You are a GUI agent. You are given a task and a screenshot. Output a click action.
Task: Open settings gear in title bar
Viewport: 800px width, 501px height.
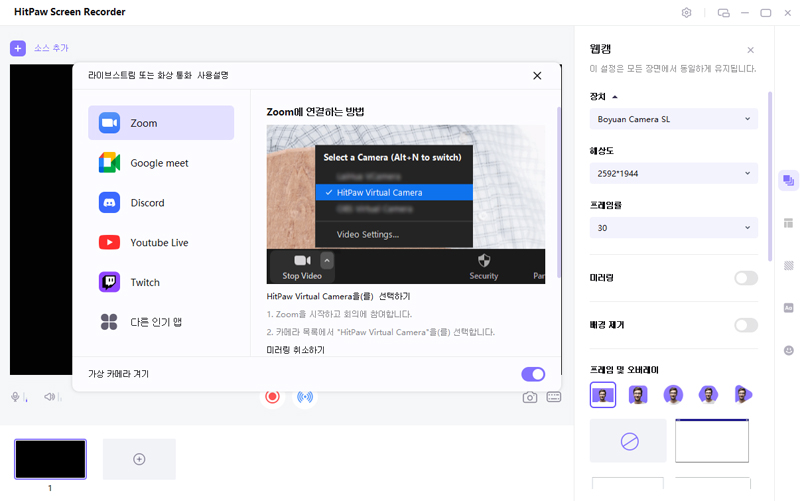(x=686, y=13)
